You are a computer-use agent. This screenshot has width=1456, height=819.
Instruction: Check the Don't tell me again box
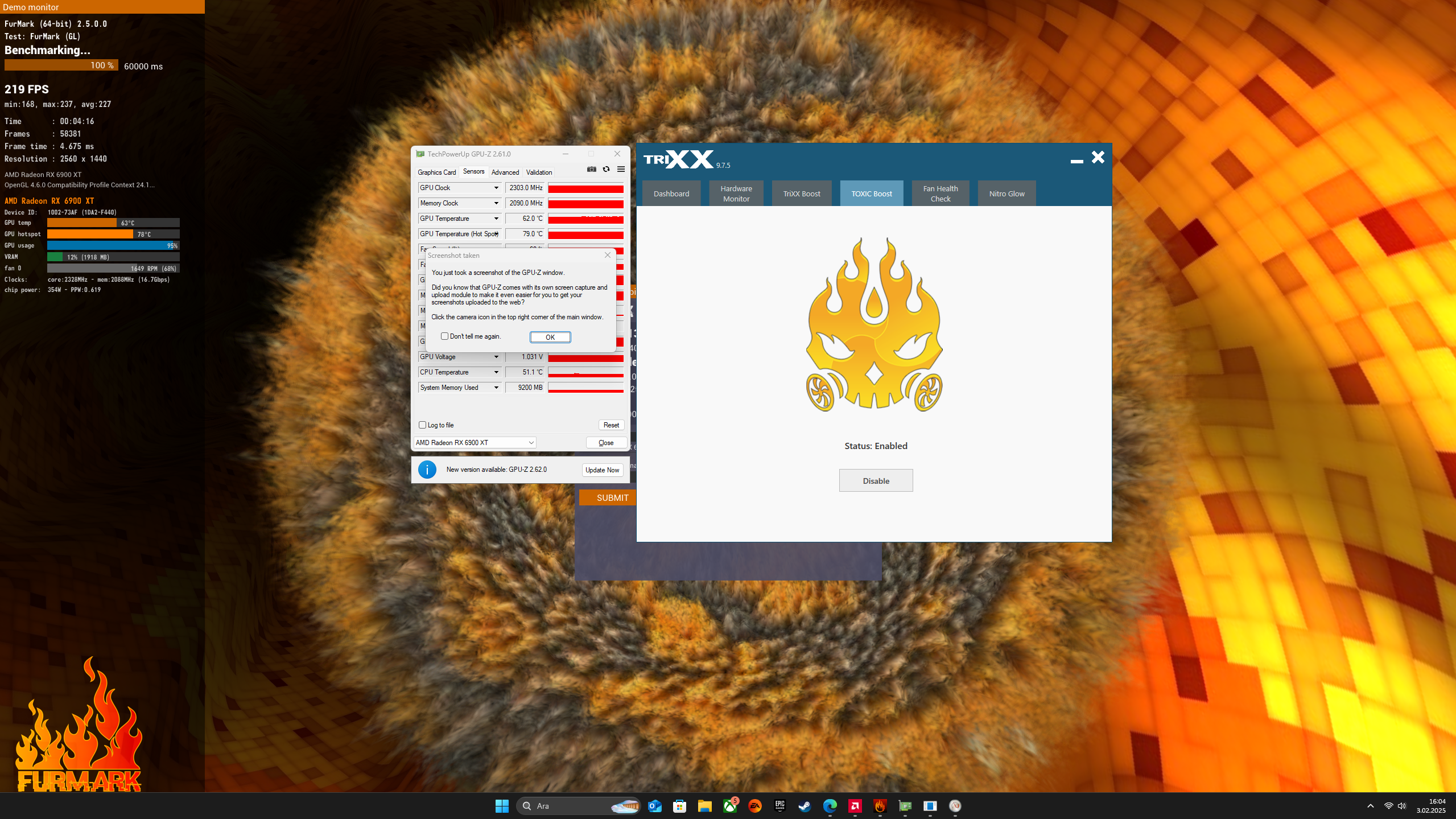[x=445, y=336]
